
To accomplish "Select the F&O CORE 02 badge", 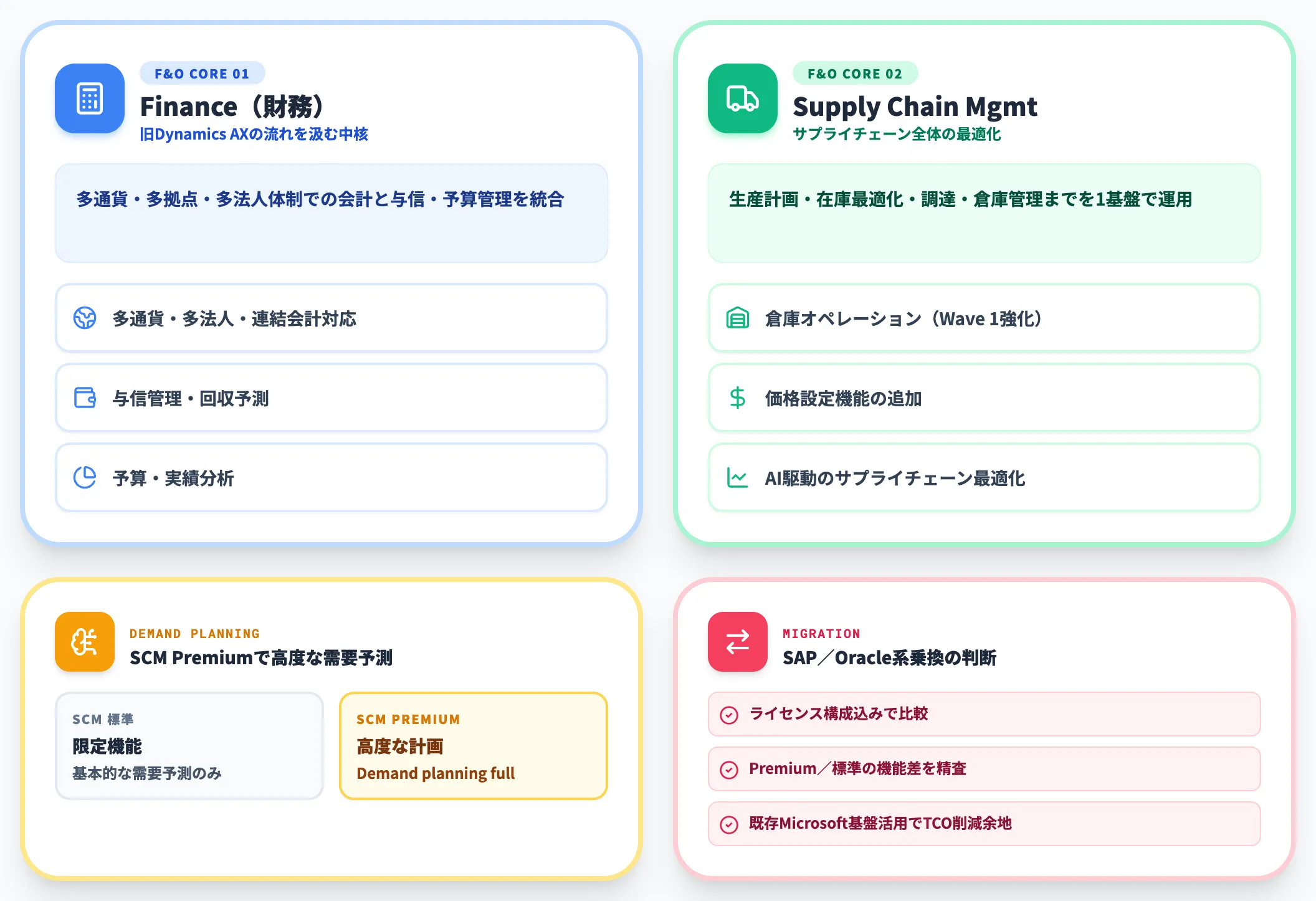I will (855, 74).
